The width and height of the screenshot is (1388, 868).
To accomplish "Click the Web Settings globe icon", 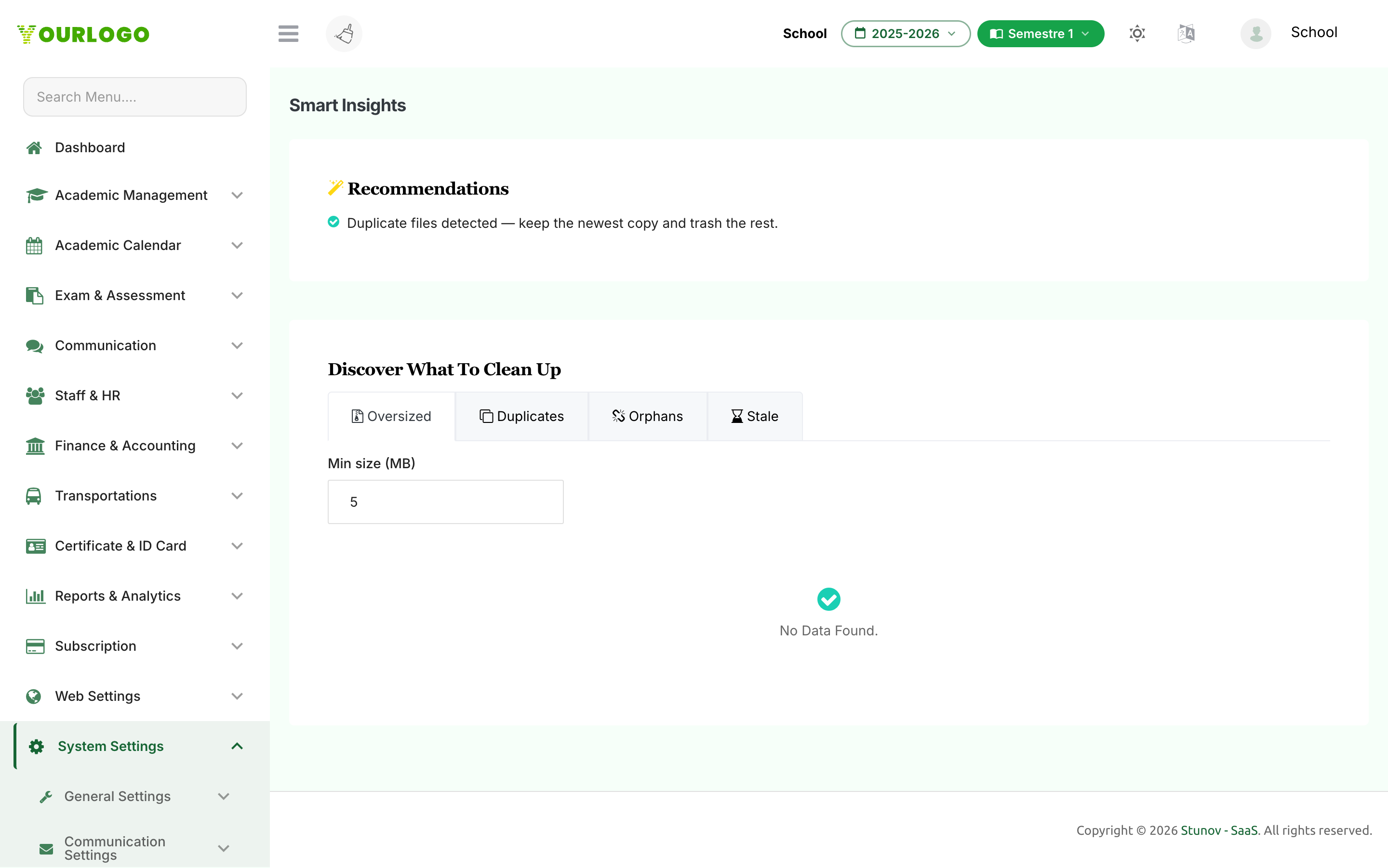I will tap(34, 697).
